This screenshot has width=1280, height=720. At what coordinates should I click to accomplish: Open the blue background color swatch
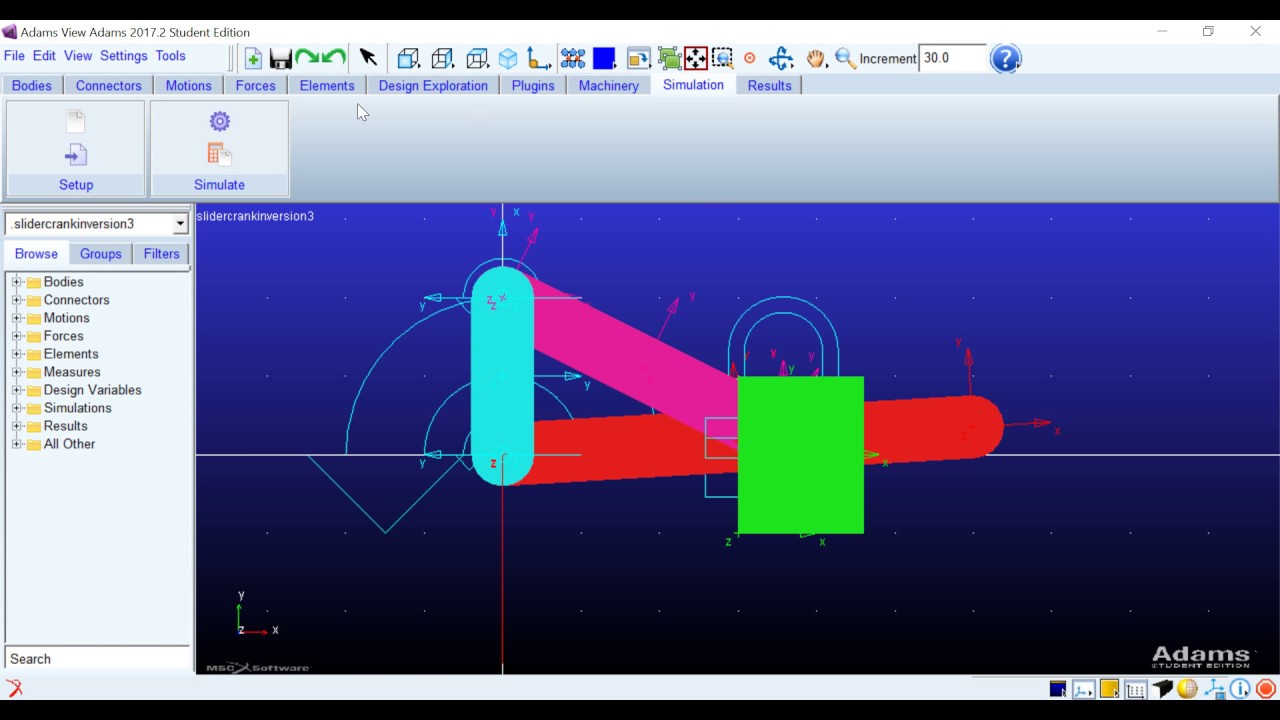pyautogui.click(x=603, y=58)
